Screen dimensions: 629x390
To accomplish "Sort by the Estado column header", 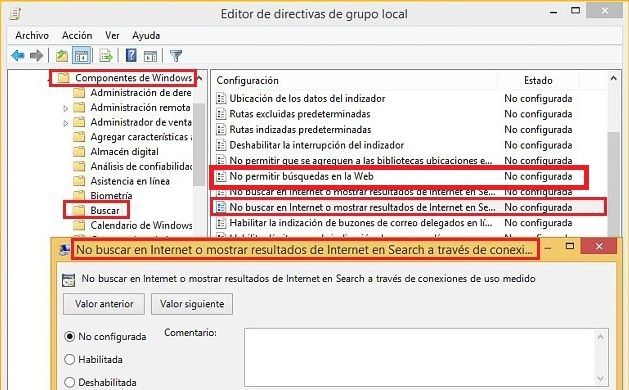I will click(538, 80).
